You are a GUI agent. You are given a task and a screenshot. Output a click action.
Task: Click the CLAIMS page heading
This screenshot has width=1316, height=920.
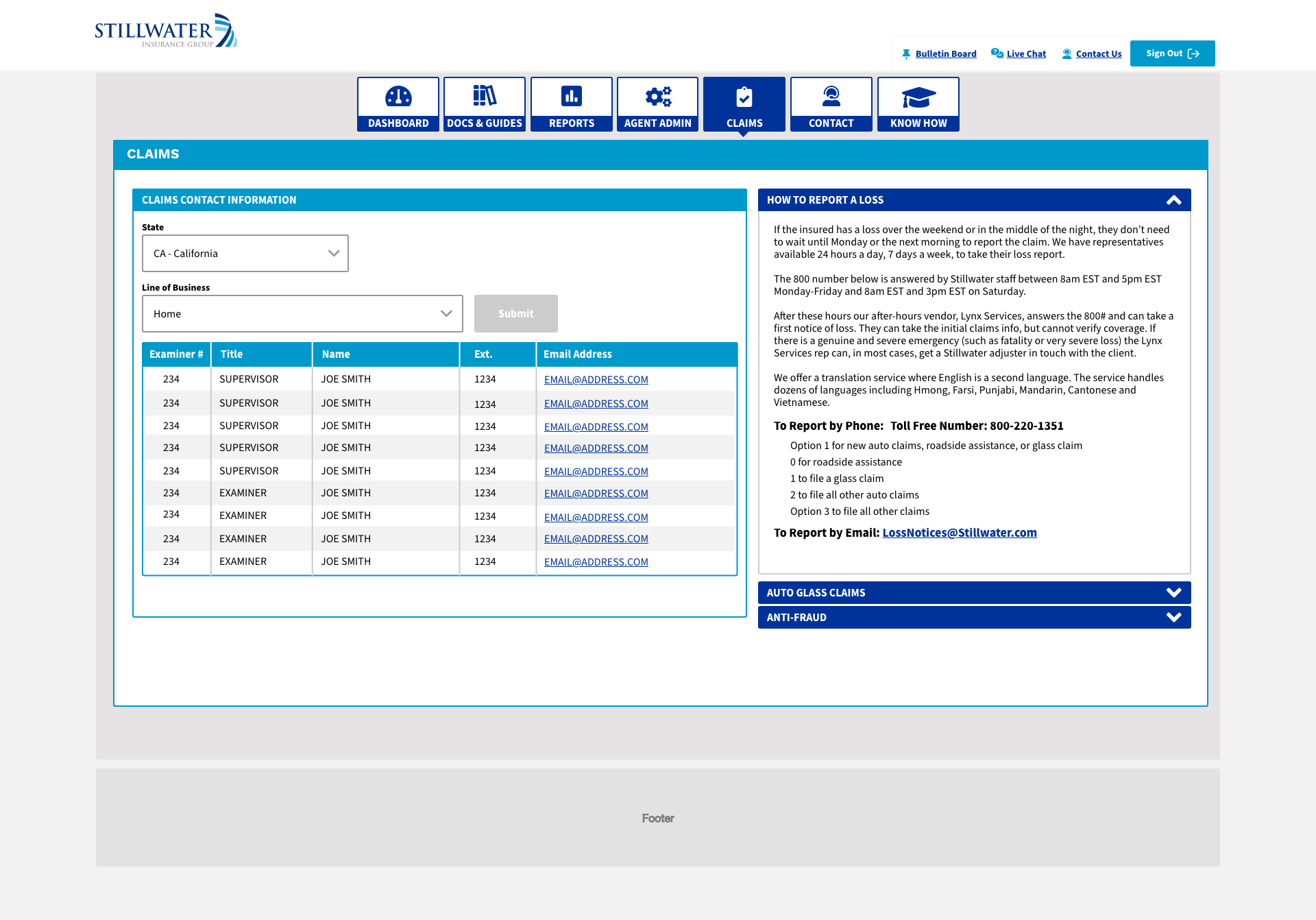[153, 154]
